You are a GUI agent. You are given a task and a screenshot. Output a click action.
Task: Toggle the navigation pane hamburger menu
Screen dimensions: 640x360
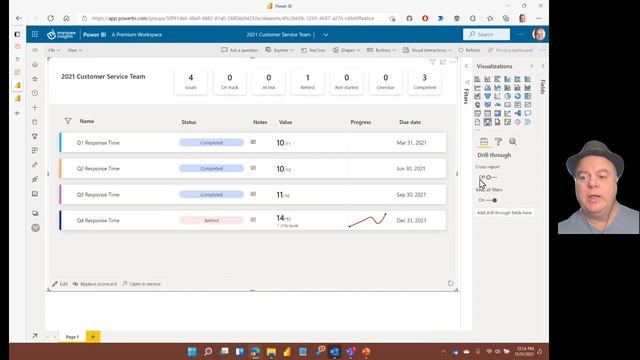pyautogui.click(x=35, y=50)
